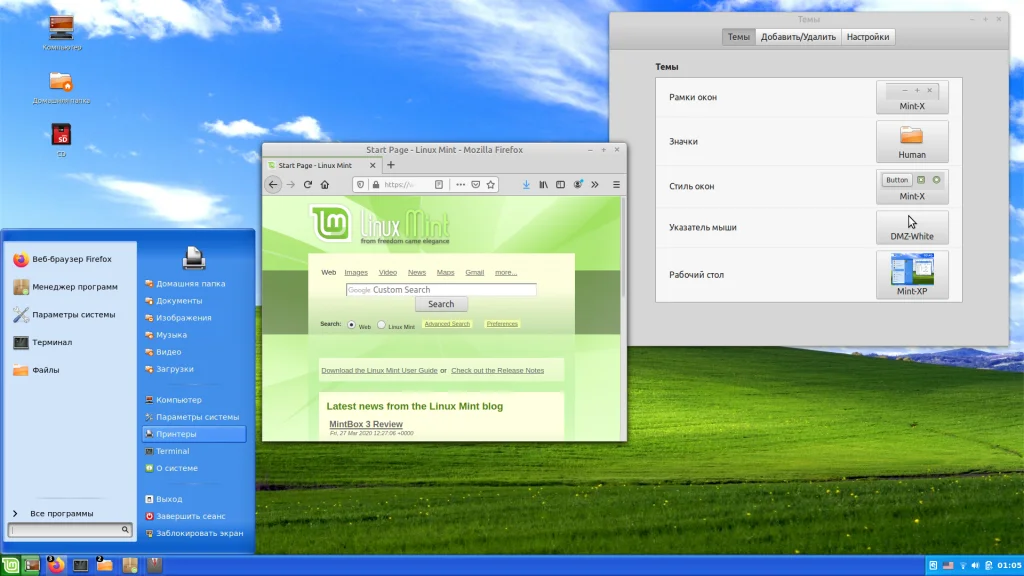The height and width of the screenshot is (576, 1024).
Task: Reload the page in Firefox
Action: click(x=308, y=185)
